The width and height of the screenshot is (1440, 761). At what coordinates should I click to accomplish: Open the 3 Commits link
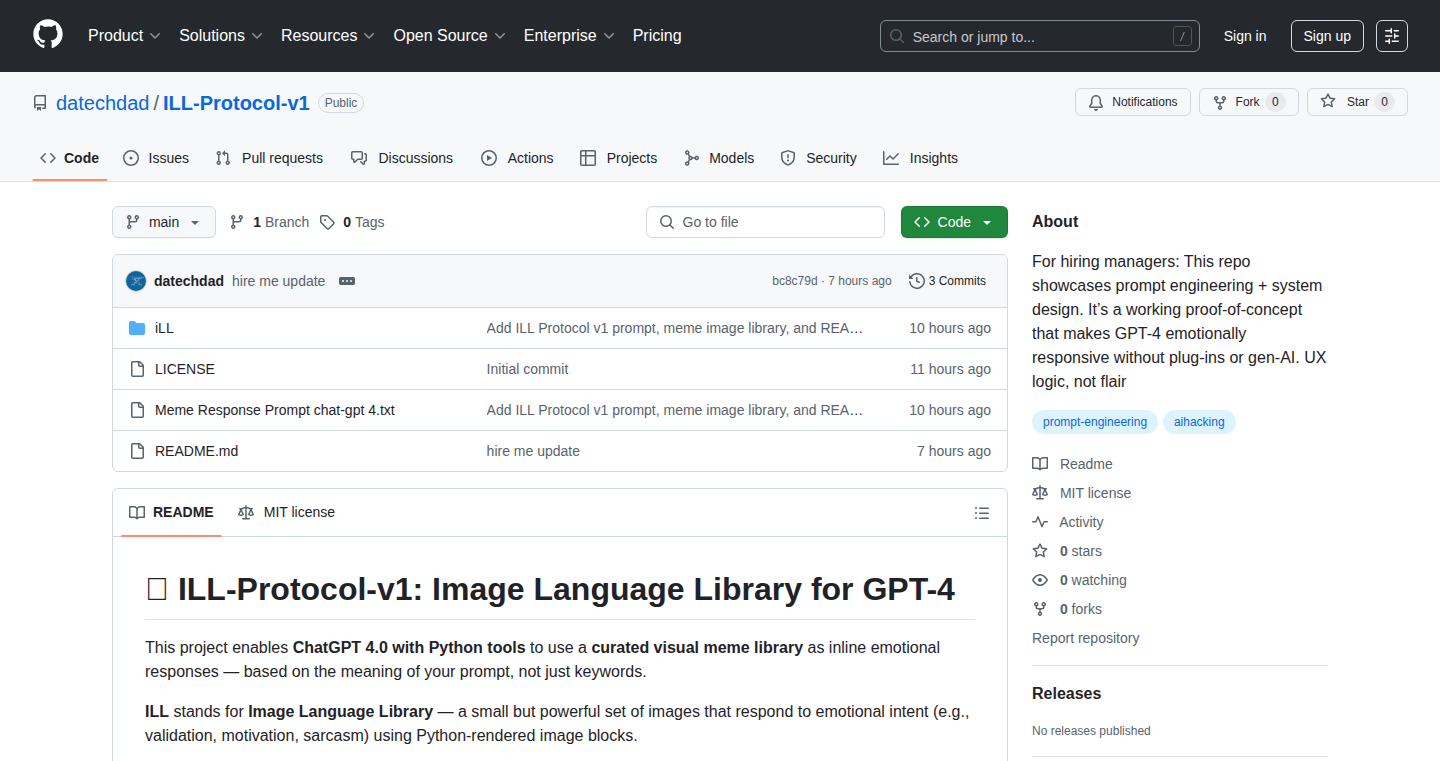point(947,281)
